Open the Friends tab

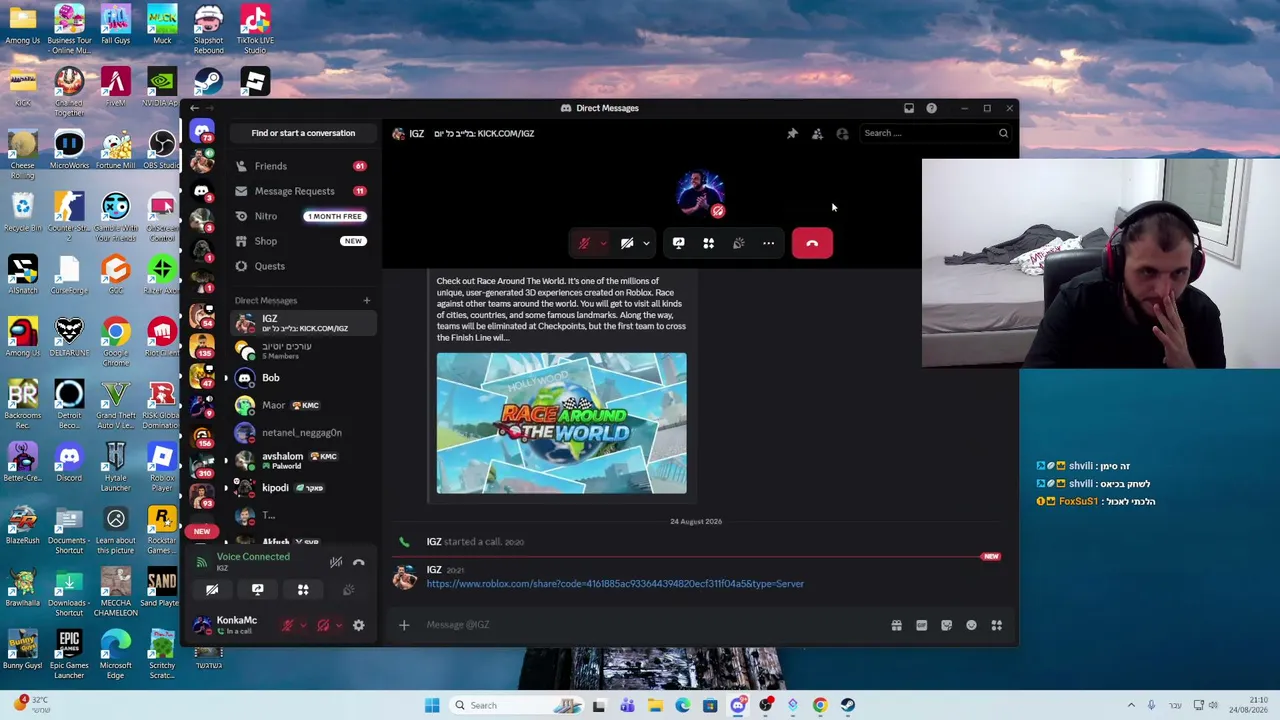(x=303, y=166)
